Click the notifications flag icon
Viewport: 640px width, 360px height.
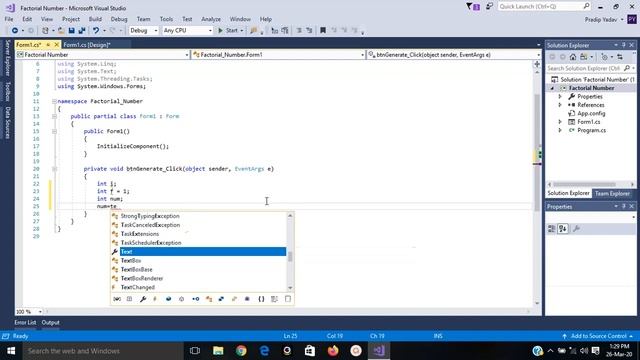[x=473, y=7]
